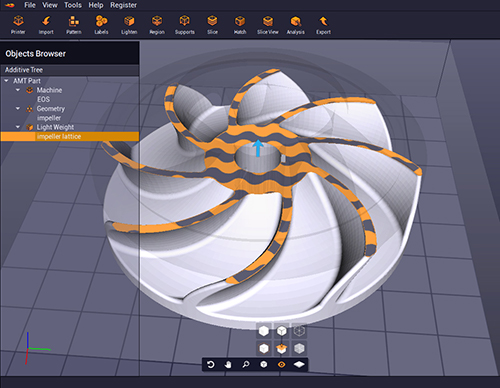Run the Analysis tool
Screen dimensions: 500x388
pyautogui.click(x=296, y=24)
